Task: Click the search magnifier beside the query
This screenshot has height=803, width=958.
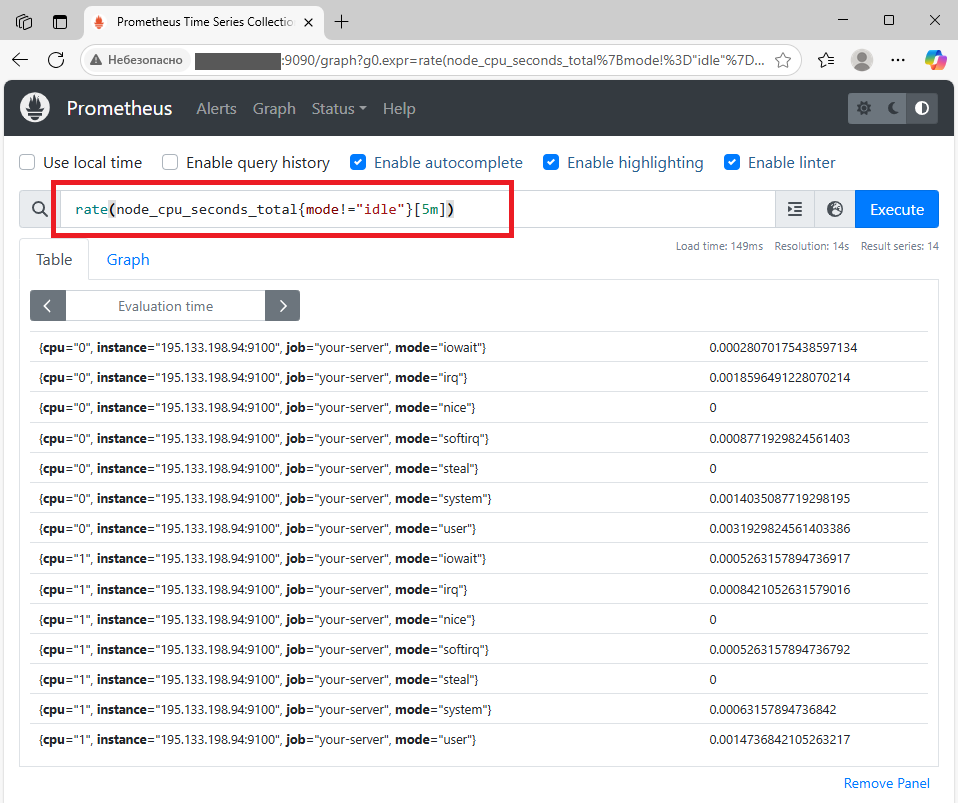Action: click(40, 209)
